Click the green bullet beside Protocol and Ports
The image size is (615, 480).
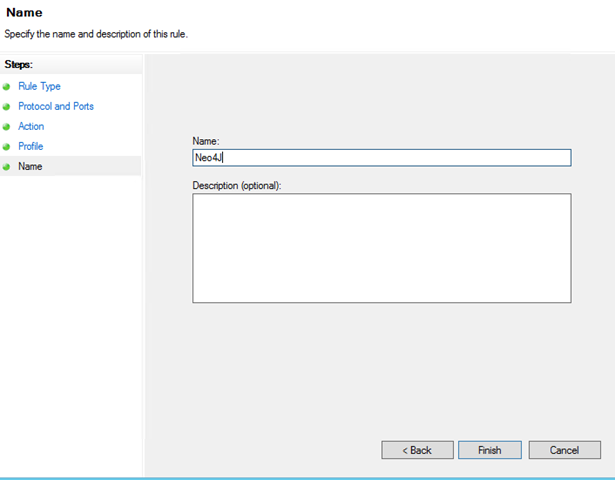tap(7, 107)
